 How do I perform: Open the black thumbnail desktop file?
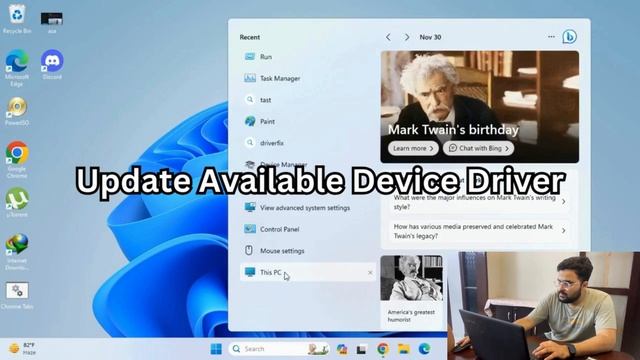(52, 22)
